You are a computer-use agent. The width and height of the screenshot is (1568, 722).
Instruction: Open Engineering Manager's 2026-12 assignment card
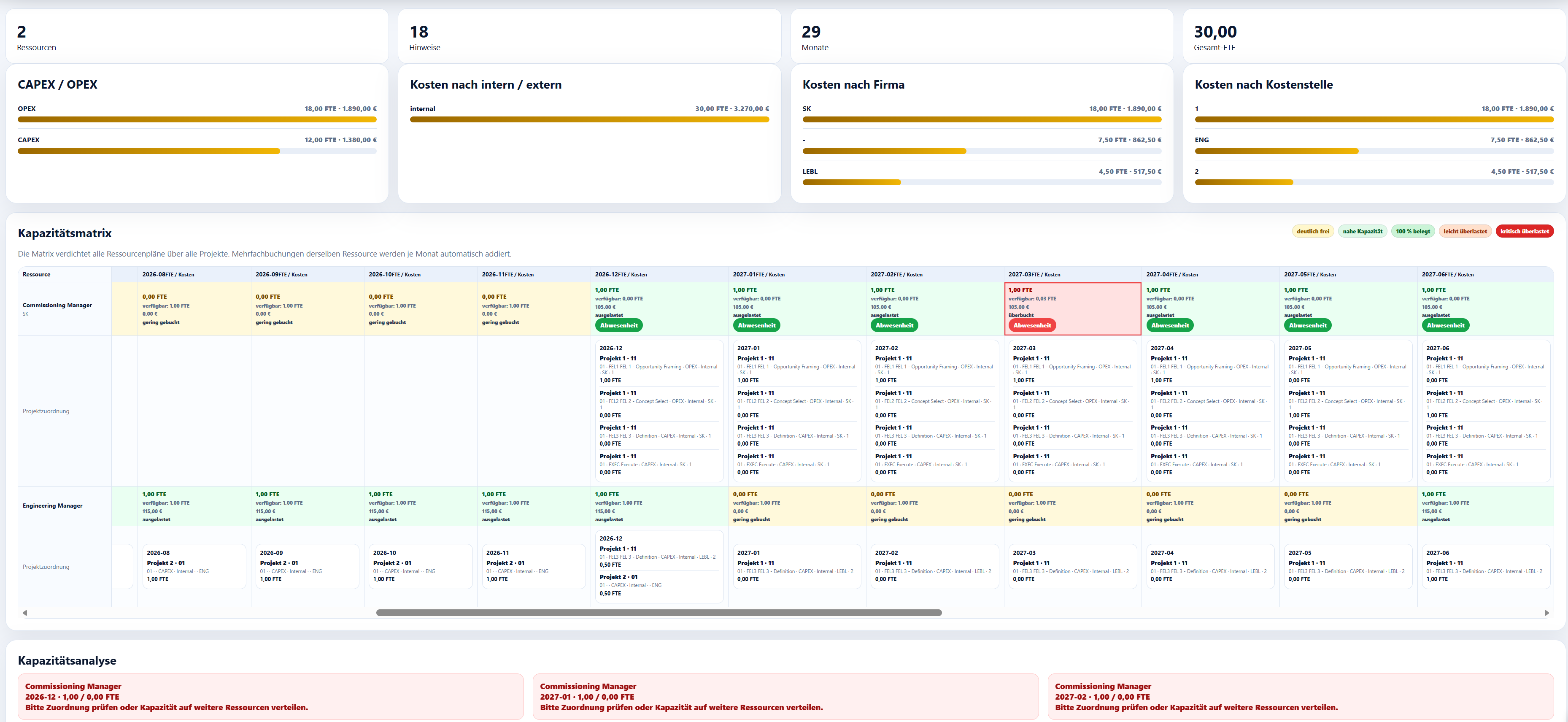[x=659, y=567]
